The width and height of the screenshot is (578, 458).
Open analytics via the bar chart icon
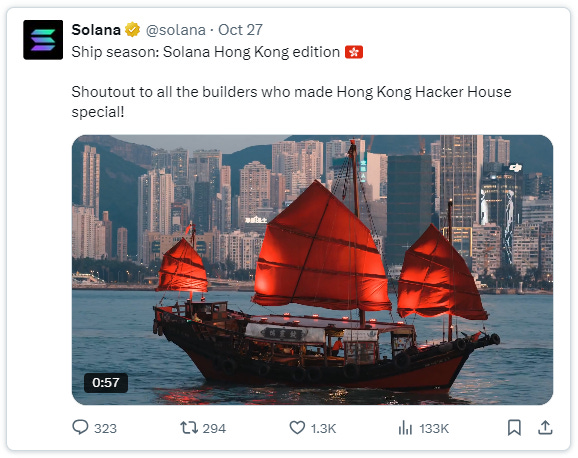pos(405,428)
